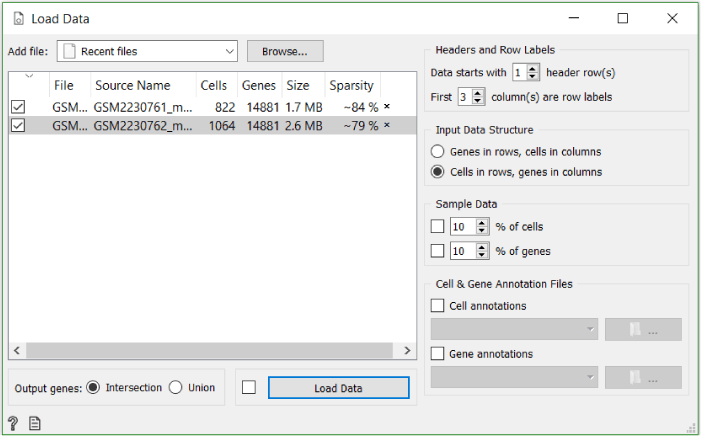
Task: Click the Load Data window title icon
Action: [18, 19]
